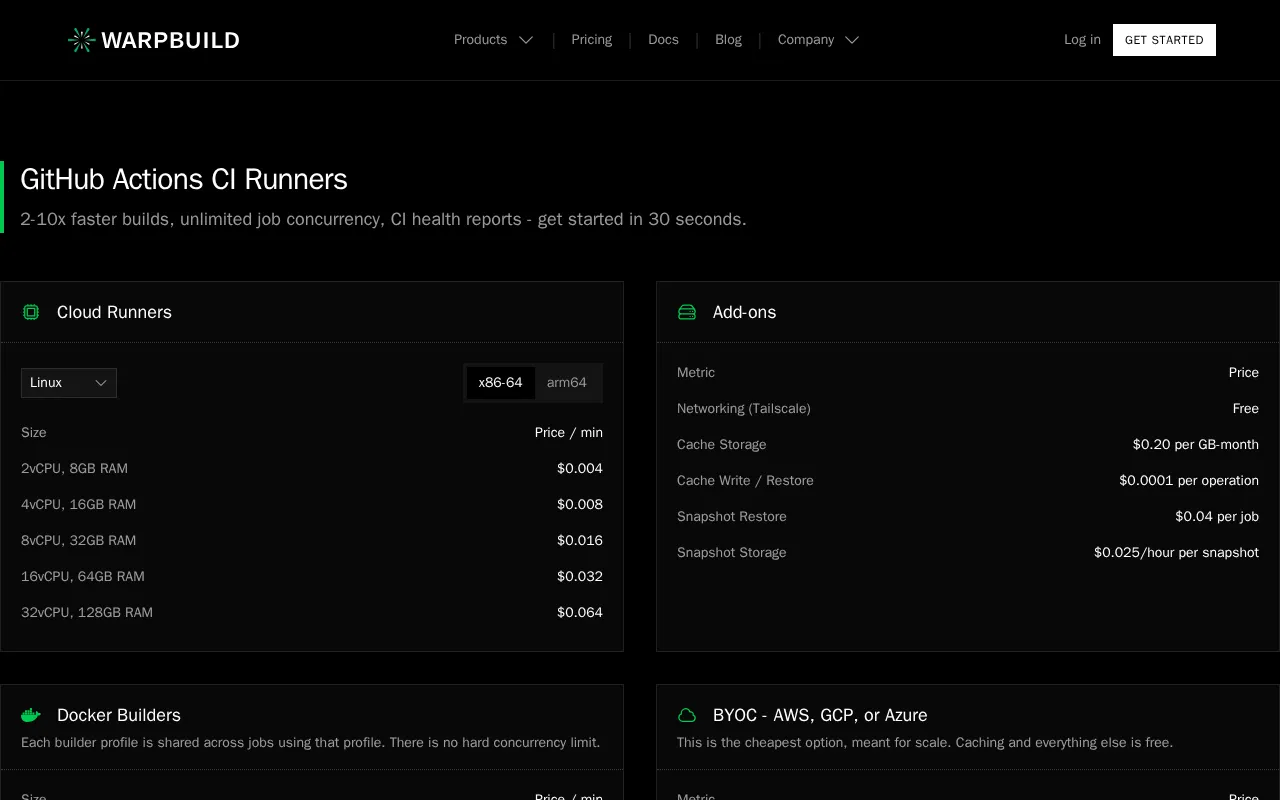The height and width of the screenshot is (800, 1280).
Task: Select the 16vCPU, 64GB RAM row
Action: 312,577
